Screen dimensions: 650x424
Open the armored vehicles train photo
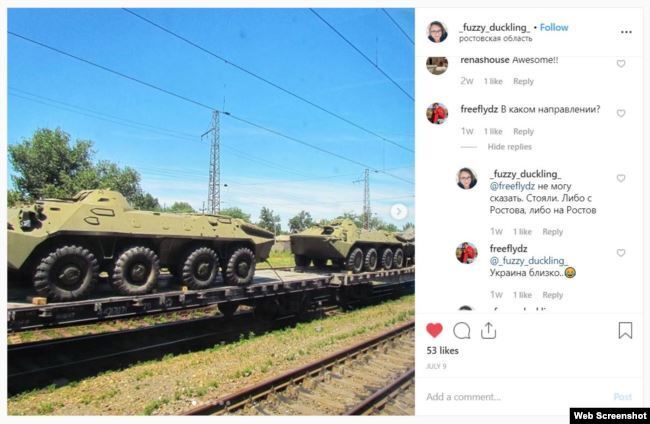pos(211,211)
